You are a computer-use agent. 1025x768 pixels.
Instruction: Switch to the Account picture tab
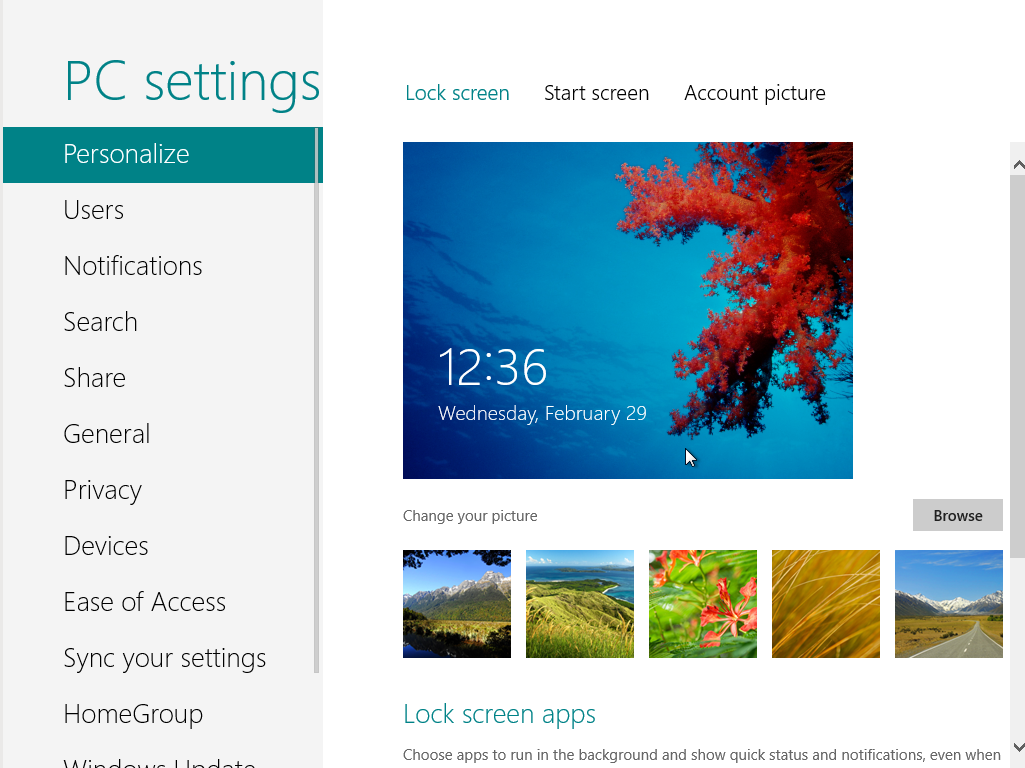click(x=755, y=93)
